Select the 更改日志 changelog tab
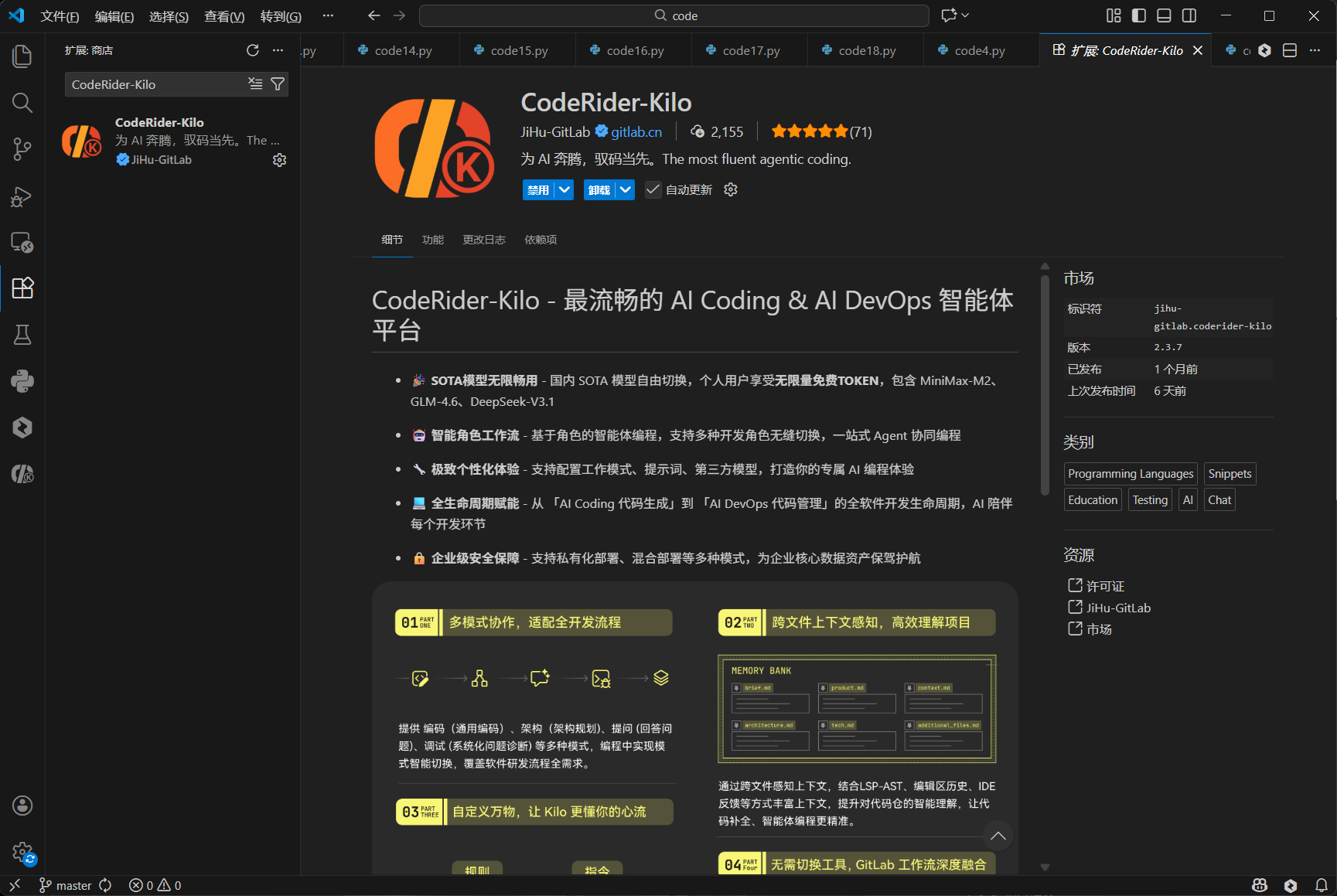Screen dimensions: 1337x896 pyautogui.click(x=484, y=240)
